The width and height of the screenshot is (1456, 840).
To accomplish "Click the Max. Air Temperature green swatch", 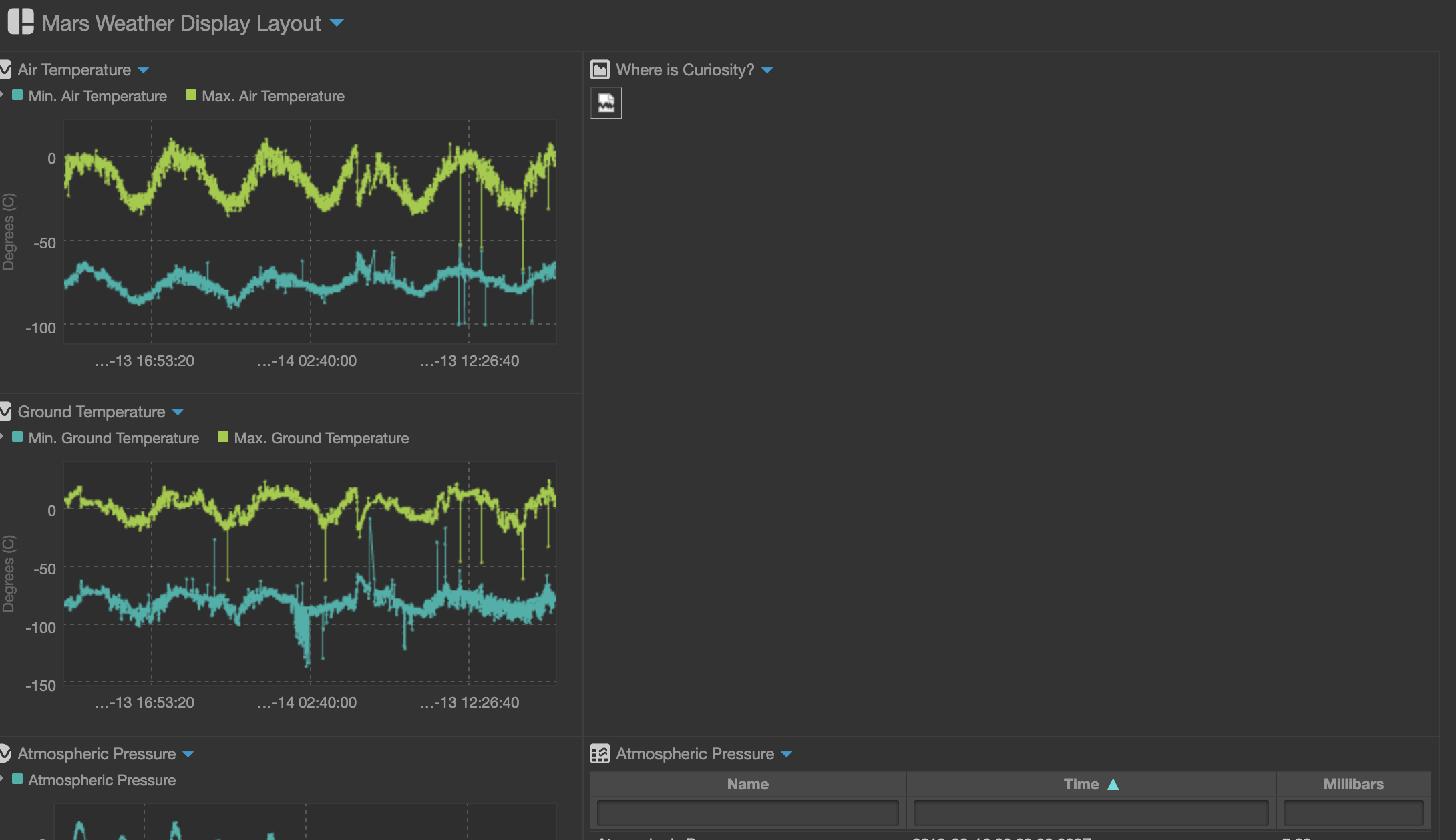I will 191,95.
